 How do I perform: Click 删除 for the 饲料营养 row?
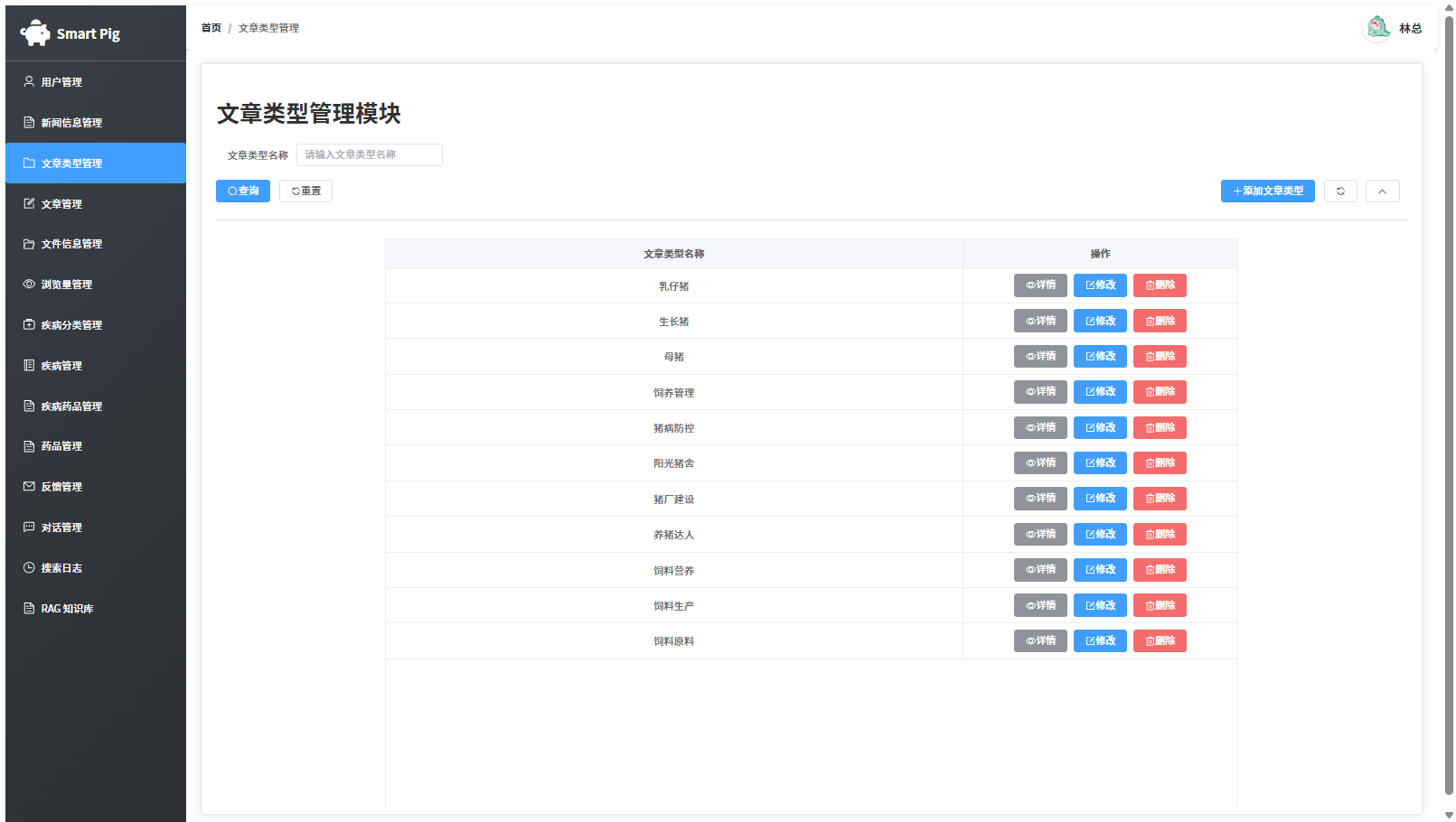(1160, 569)
